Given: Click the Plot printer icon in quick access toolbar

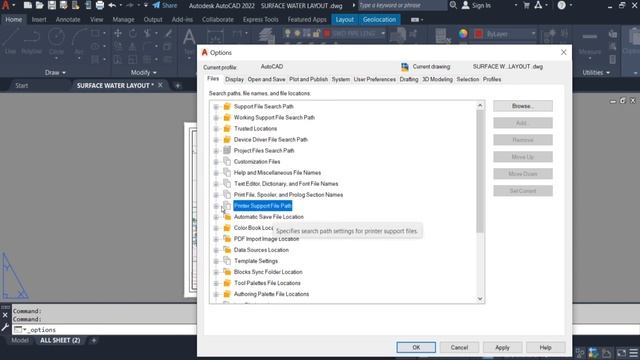Looking at the screenshot, I should 100,5.
